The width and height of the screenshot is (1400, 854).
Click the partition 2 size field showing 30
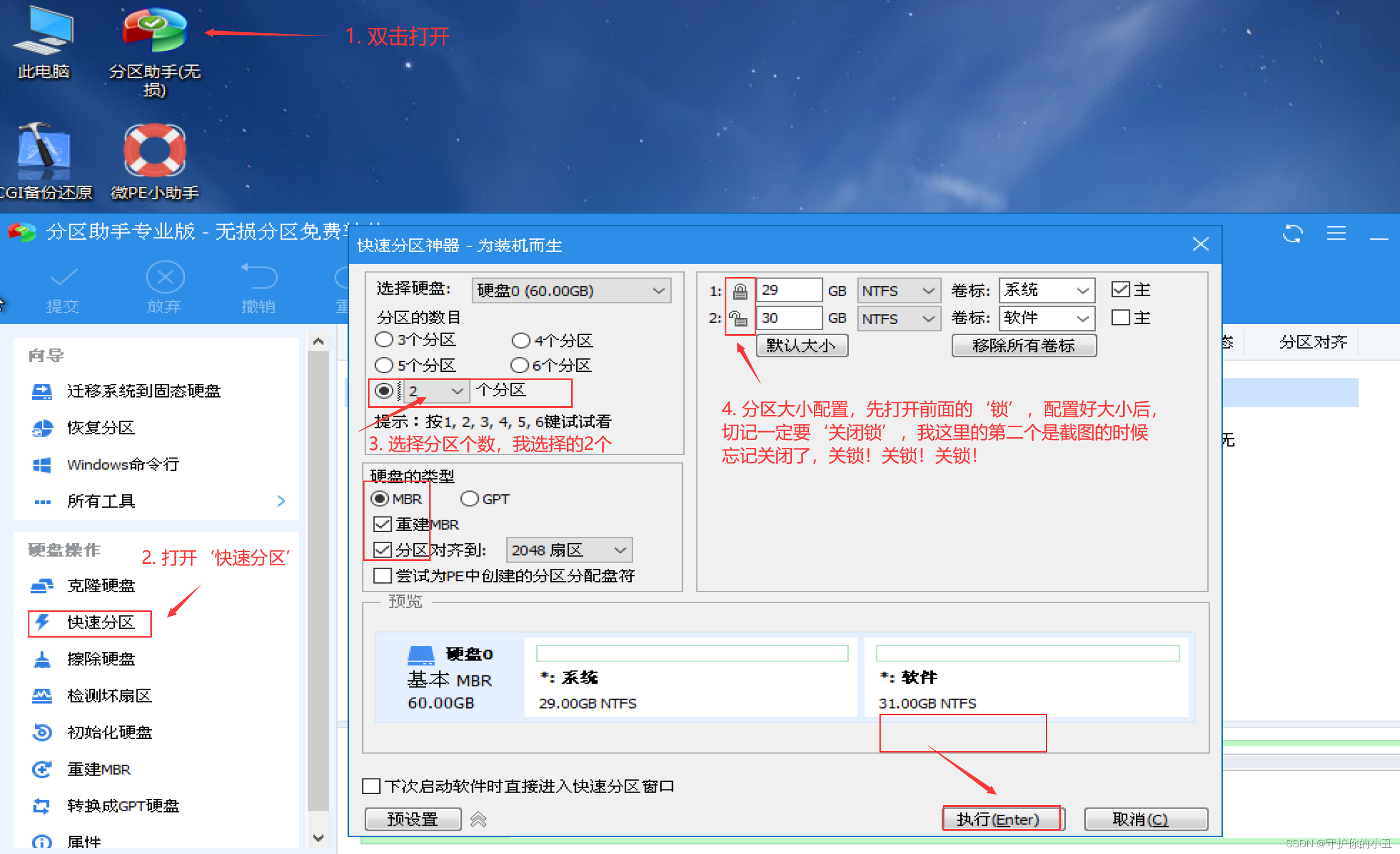[x=789, y=318]
